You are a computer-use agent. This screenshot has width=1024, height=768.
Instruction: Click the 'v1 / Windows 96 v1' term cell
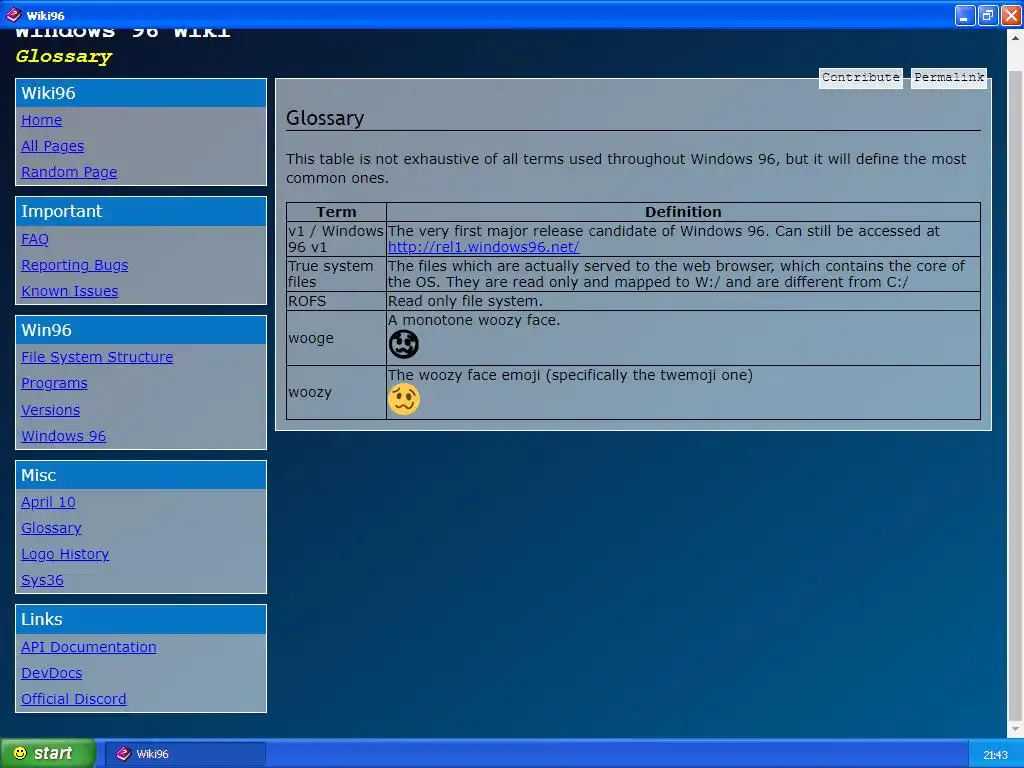[x=336, y=239]
